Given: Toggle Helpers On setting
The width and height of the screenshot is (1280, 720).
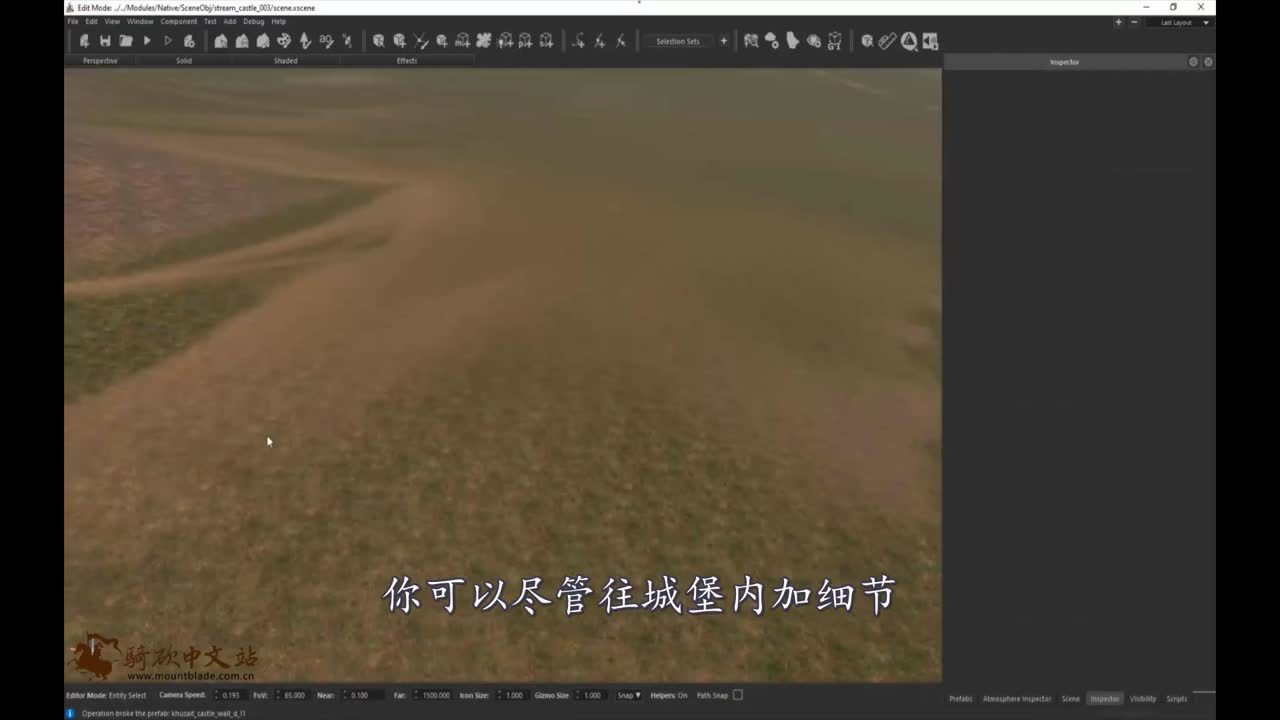Looking at the screenshot, I should tap(669, 695).
